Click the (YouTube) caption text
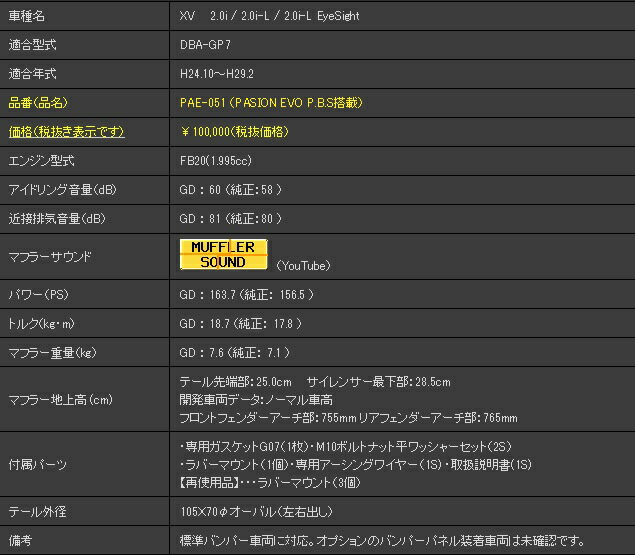The height and width of the screenshot is (555, 635). coord(303,266)
